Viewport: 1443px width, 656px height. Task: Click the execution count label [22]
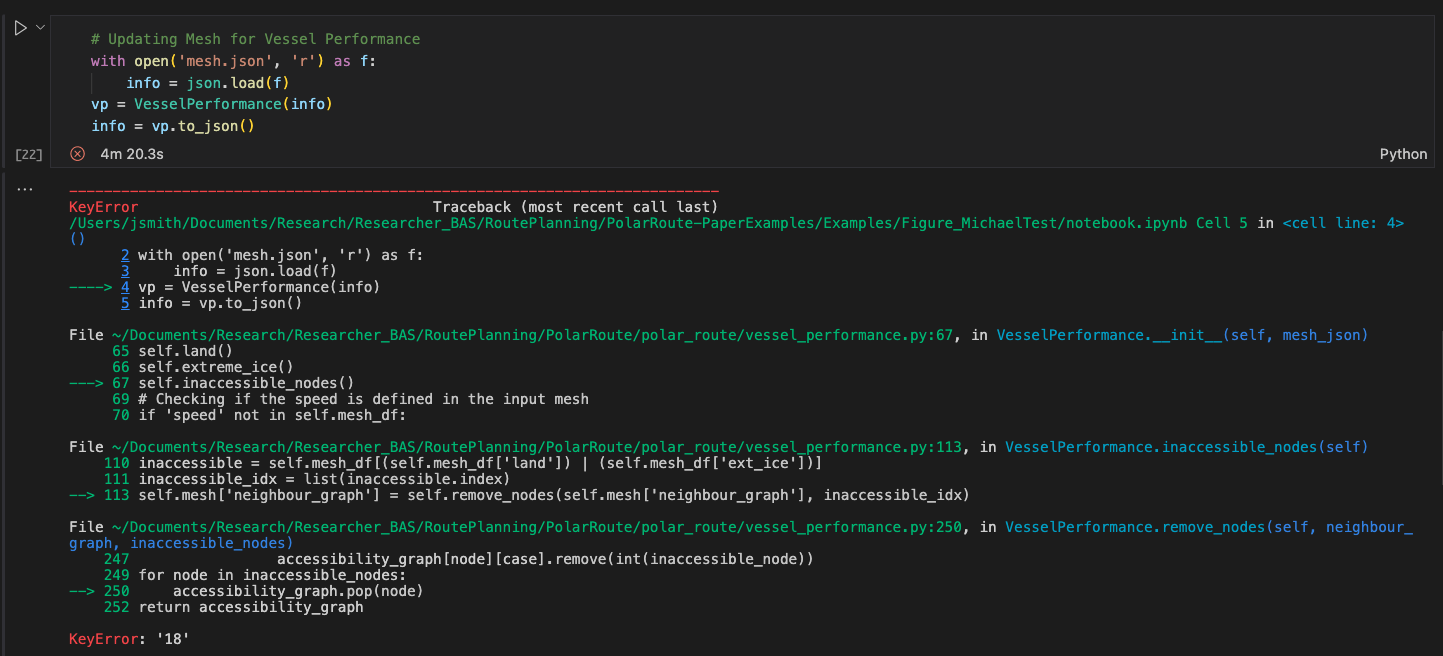click(28, 153)
